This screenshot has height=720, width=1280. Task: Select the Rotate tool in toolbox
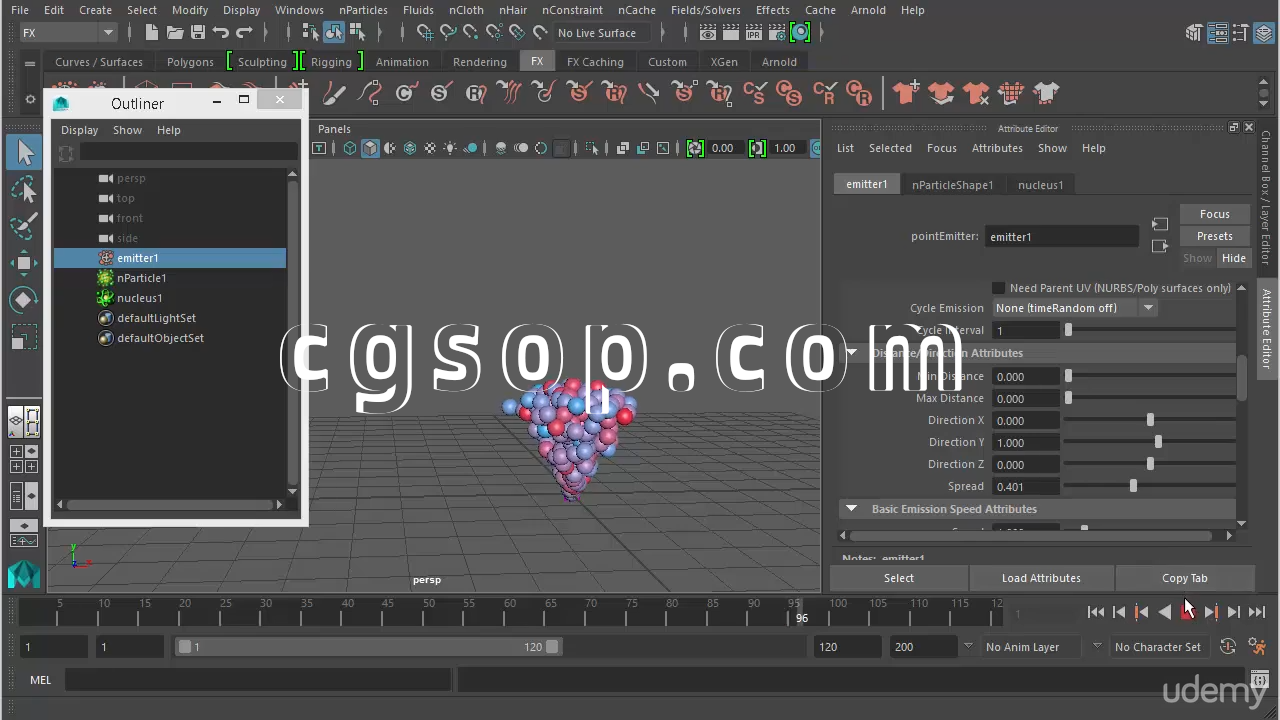pos(24,300)
